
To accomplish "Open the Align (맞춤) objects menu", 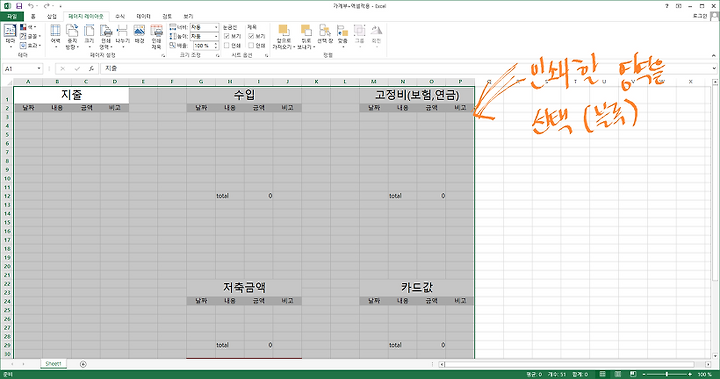I will point(343,37).
